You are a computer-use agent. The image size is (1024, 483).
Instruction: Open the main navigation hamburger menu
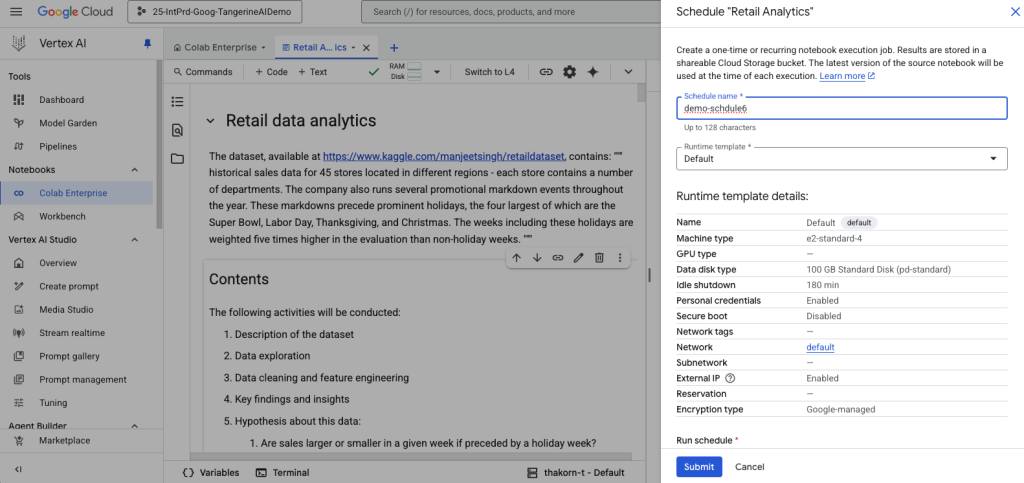[16, 12]
